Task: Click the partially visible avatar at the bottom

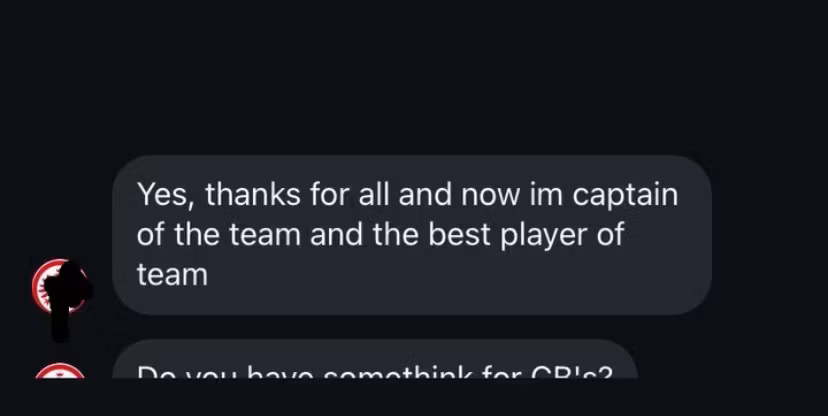Action: [59, 371]
